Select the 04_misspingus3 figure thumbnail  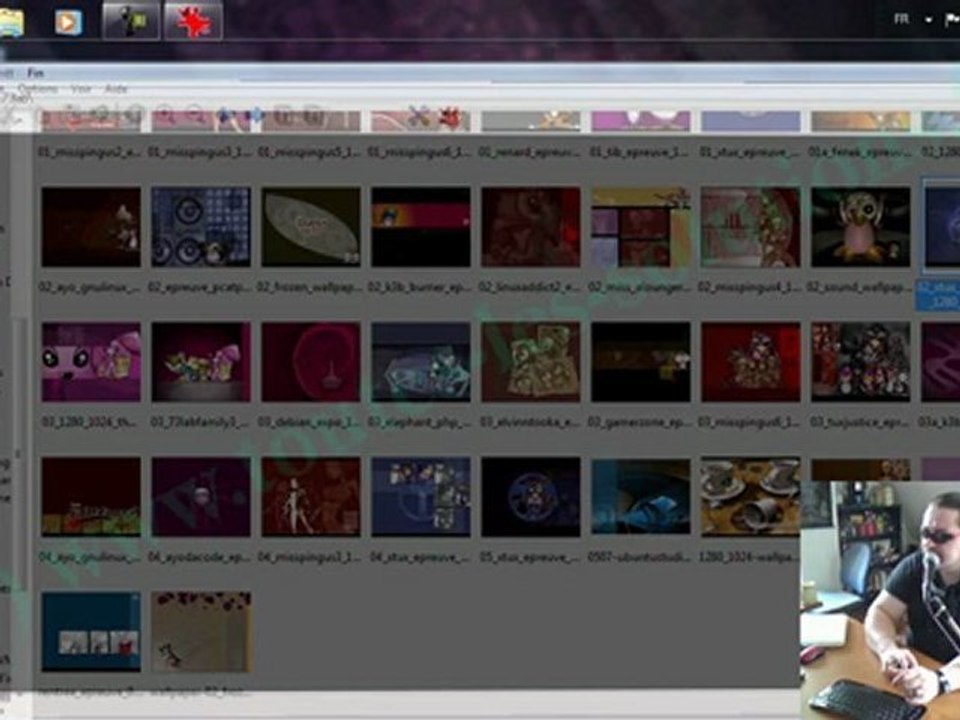coord(311,497)
